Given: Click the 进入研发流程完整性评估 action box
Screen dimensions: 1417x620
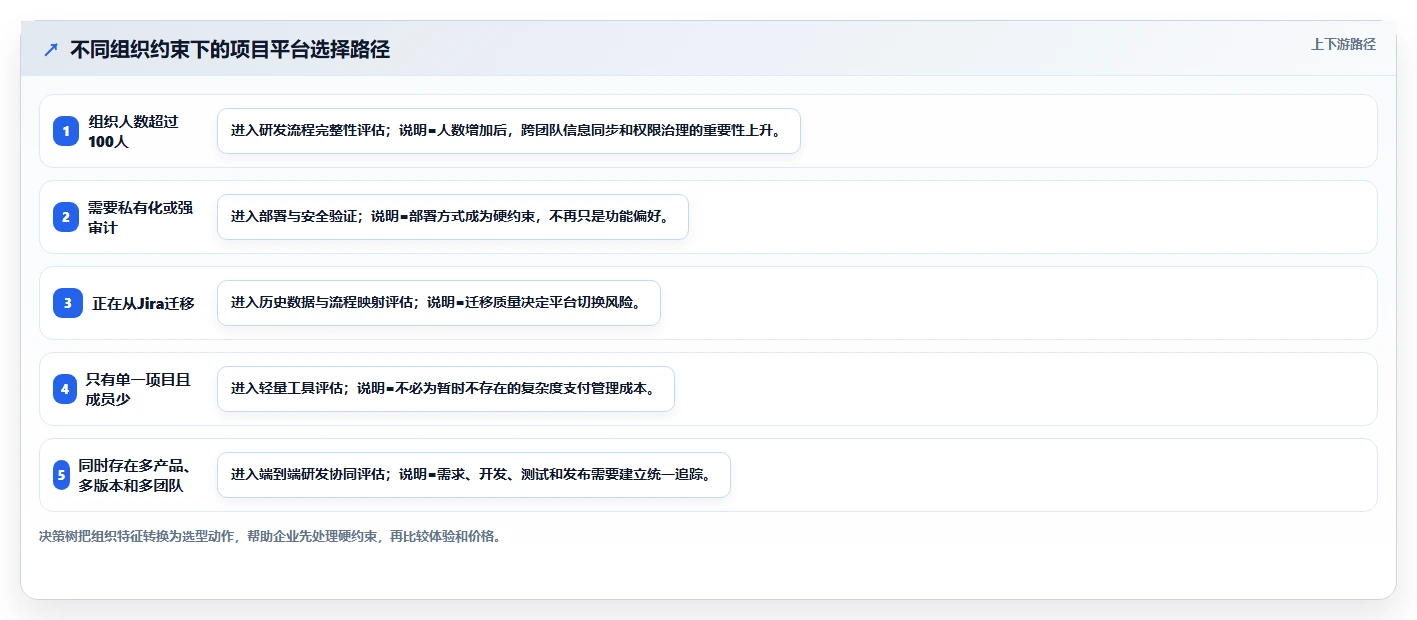Looking at the screenshot, I should (x=509, y=131).
